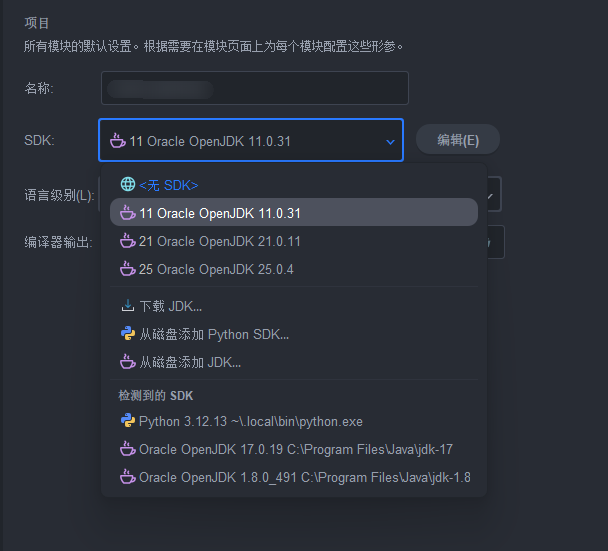Collapse the SDK dropdown via its chevron arrow
The image size is (608, 551).
coord(390,142)
